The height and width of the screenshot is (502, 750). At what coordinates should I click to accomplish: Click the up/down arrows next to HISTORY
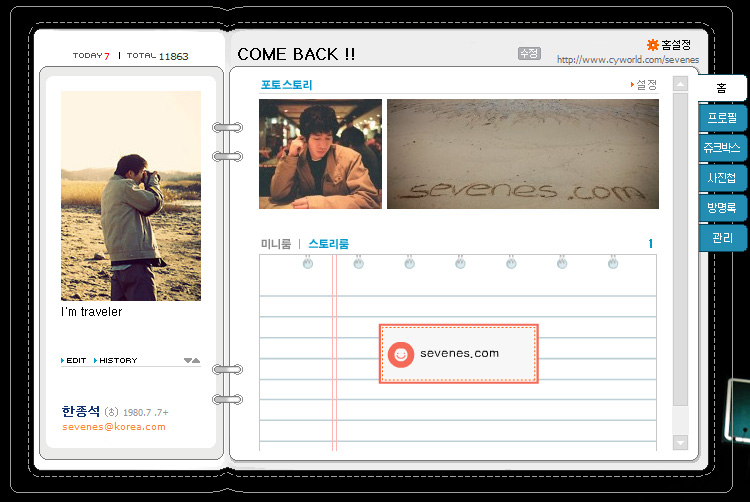click(x=192, y=360)
